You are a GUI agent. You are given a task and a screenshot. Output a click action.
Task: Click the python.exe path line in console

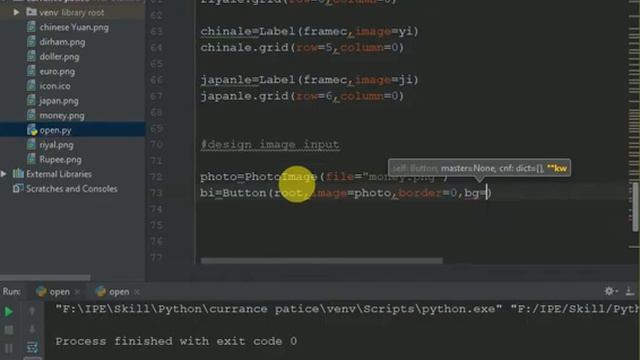click(347, 309)
